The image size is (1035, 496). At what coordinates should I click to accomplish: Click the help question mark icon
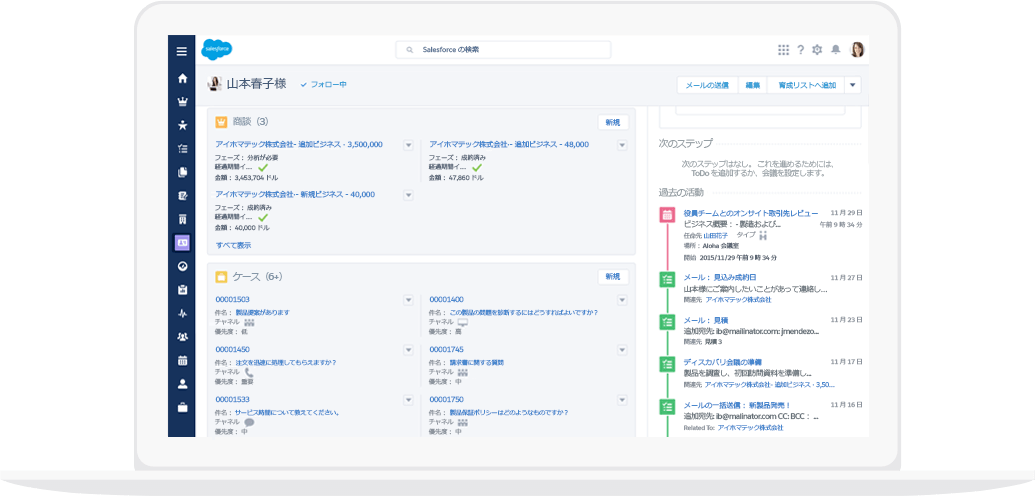pyautogui.click(x=800, y=50)
